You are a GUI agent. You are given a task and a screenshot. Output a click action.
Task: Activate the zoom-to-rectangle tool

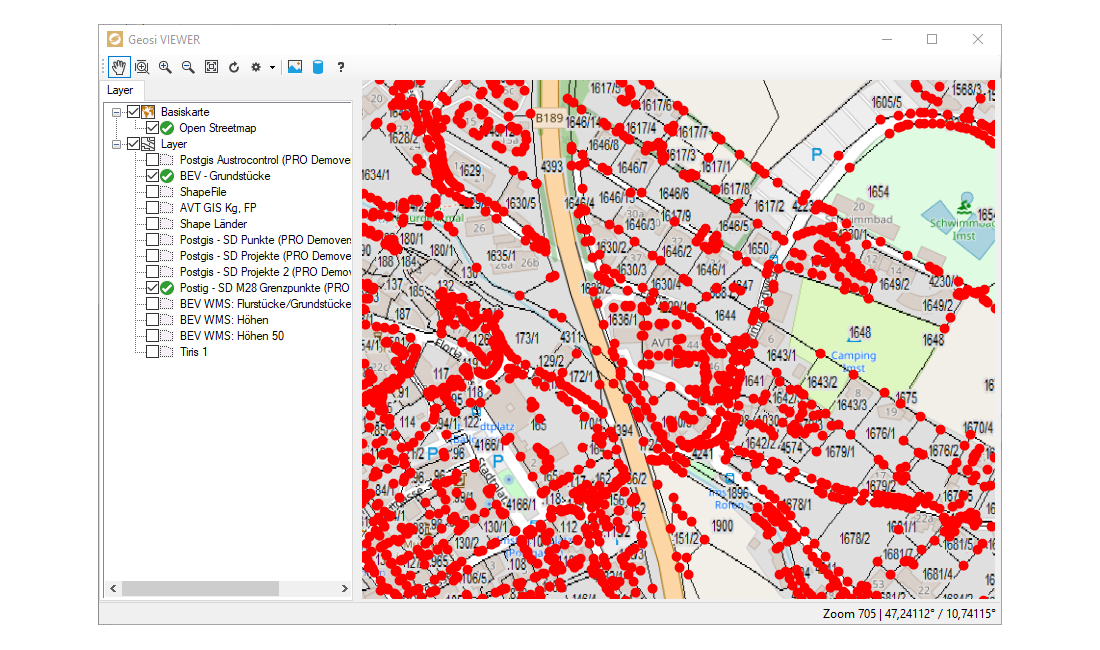142,67
